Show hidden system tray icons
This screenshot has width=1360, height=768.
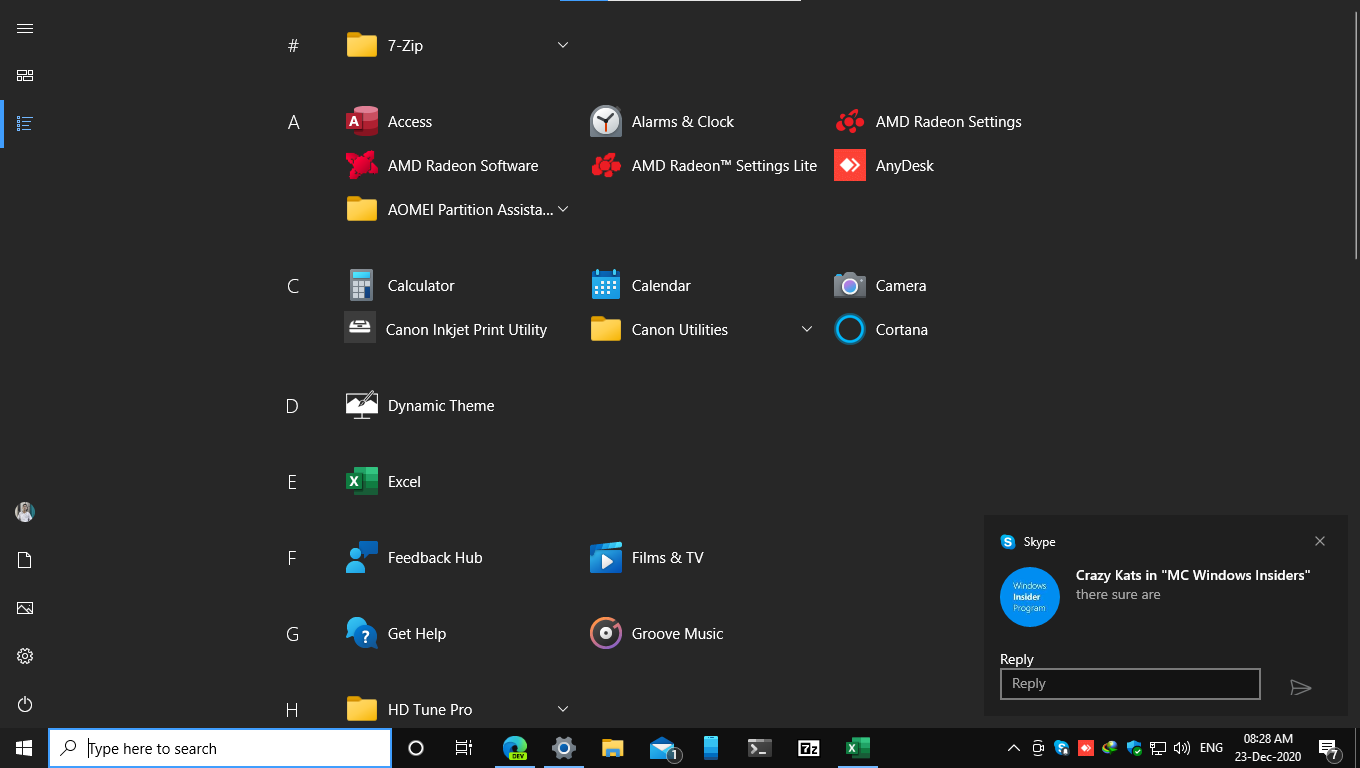tap(1013, 748)
